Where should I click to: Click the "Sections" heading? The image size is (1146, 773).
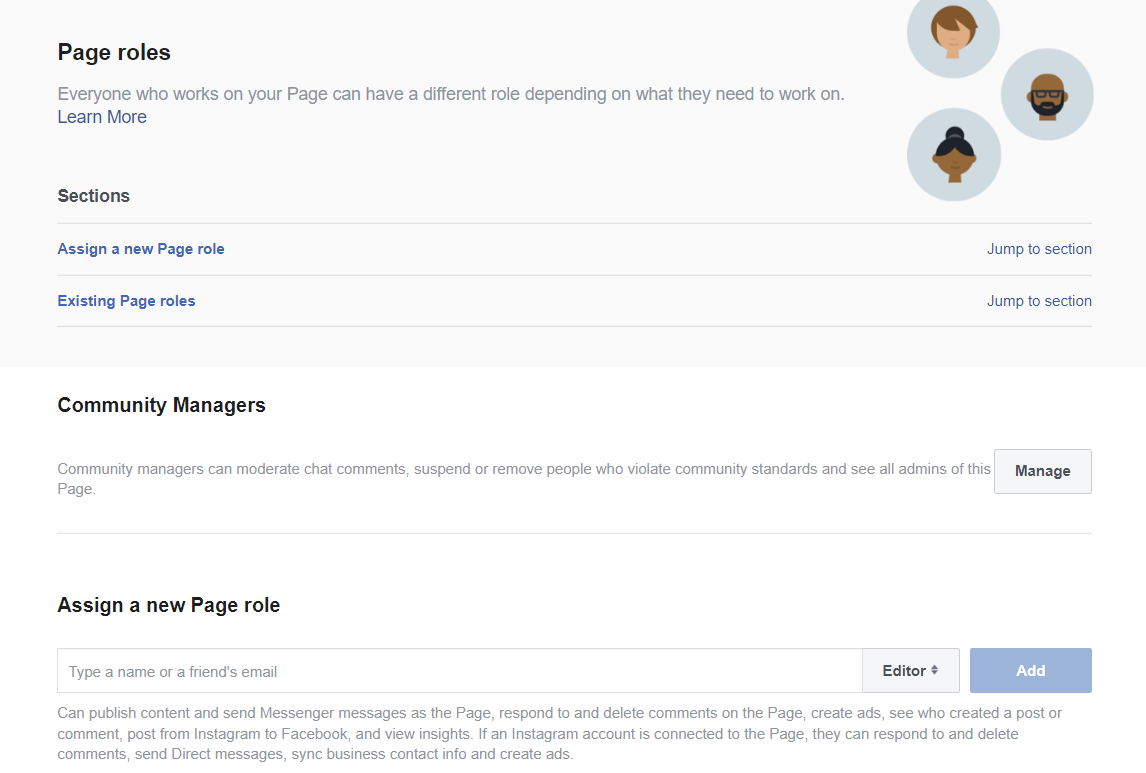click(x=94, y=196)
